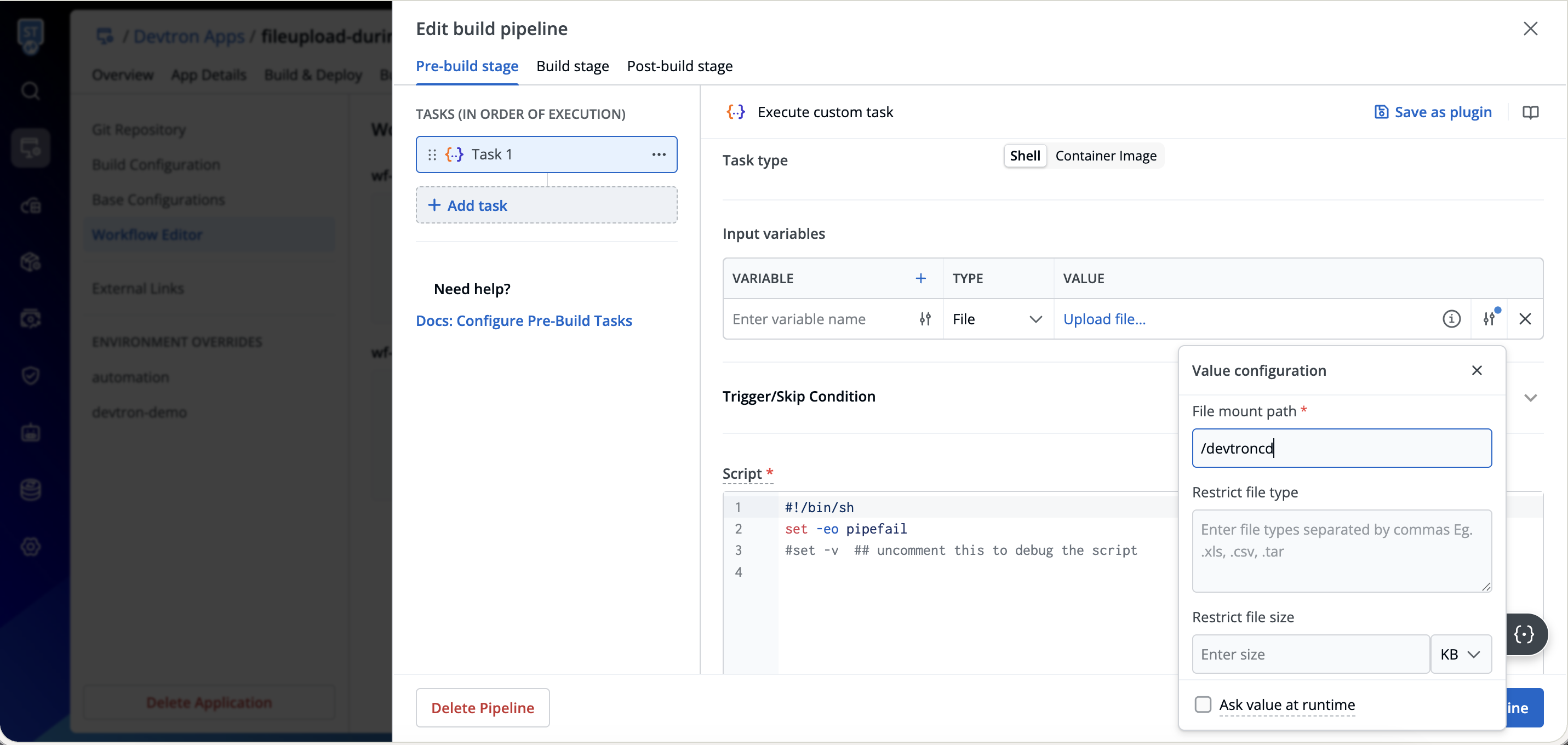Screen dimensions: 1568x745
Task: Click Save as plugin
Action: pyautogui.click(x=1432, y=112)
